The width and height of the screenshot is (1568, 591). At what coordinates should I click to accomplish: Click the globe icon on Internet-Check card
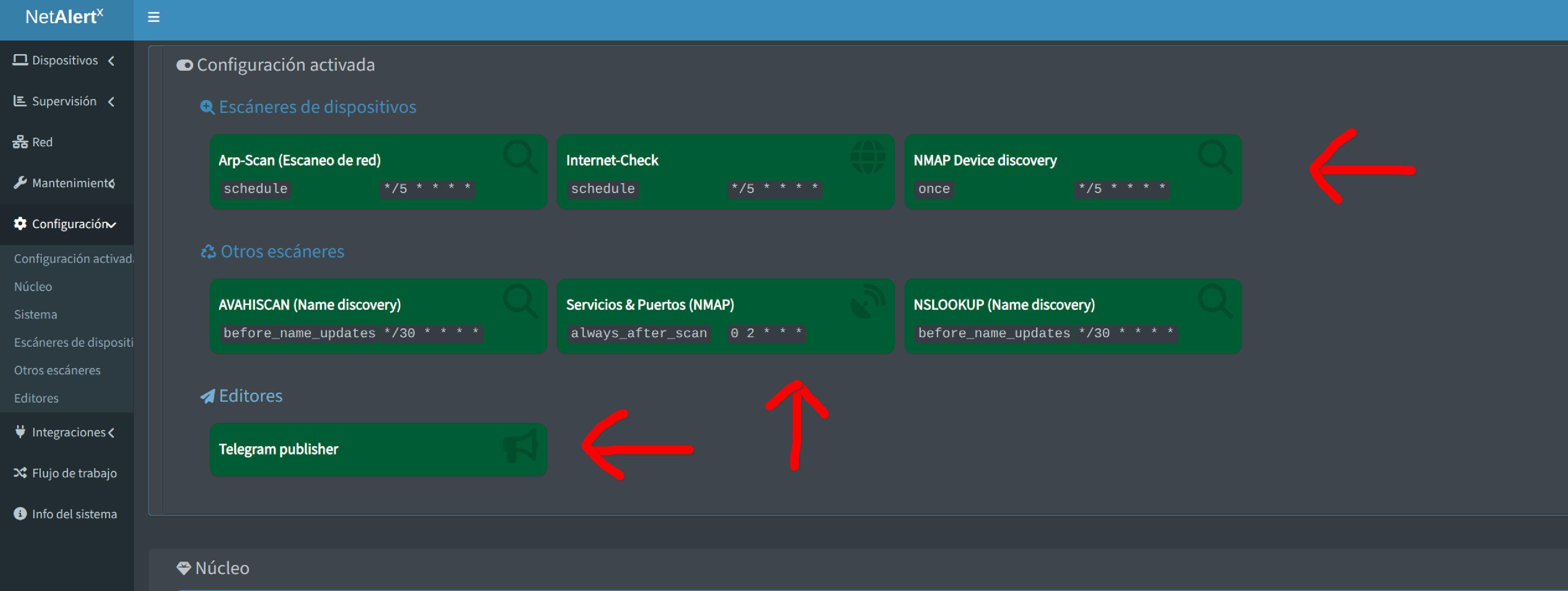[867, 156]
